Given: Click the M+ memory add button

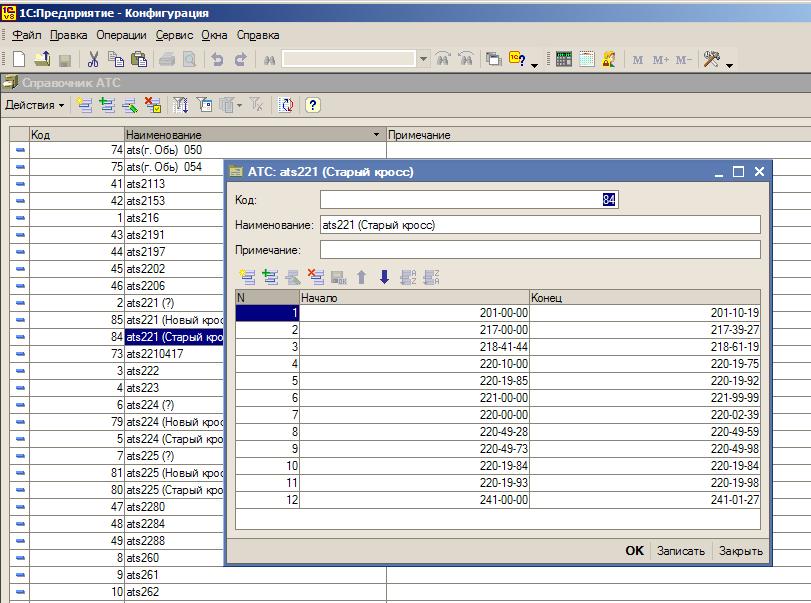Looking at the screenshot, I should [x=660, y=60].
